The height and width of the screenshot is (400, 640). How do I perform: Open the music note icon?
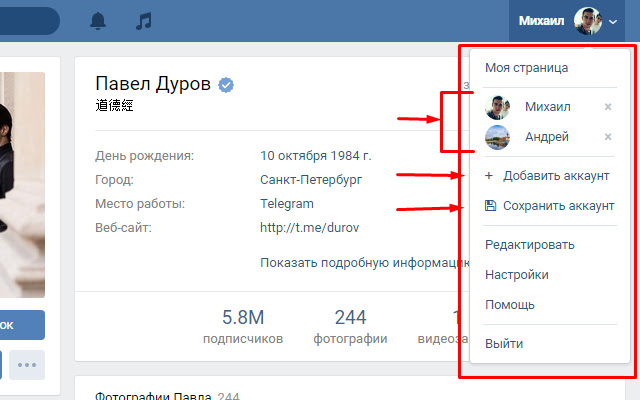pos(144,21)
